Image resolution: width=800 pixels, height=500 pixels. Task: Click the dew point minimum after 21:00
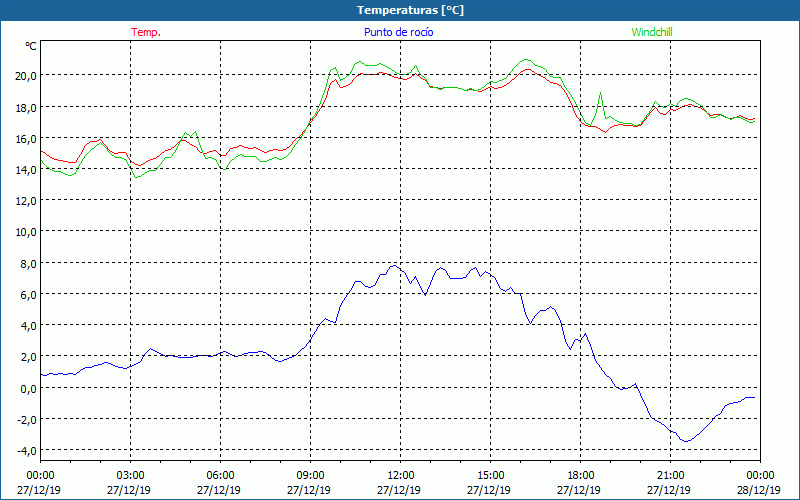pos(687,441)
